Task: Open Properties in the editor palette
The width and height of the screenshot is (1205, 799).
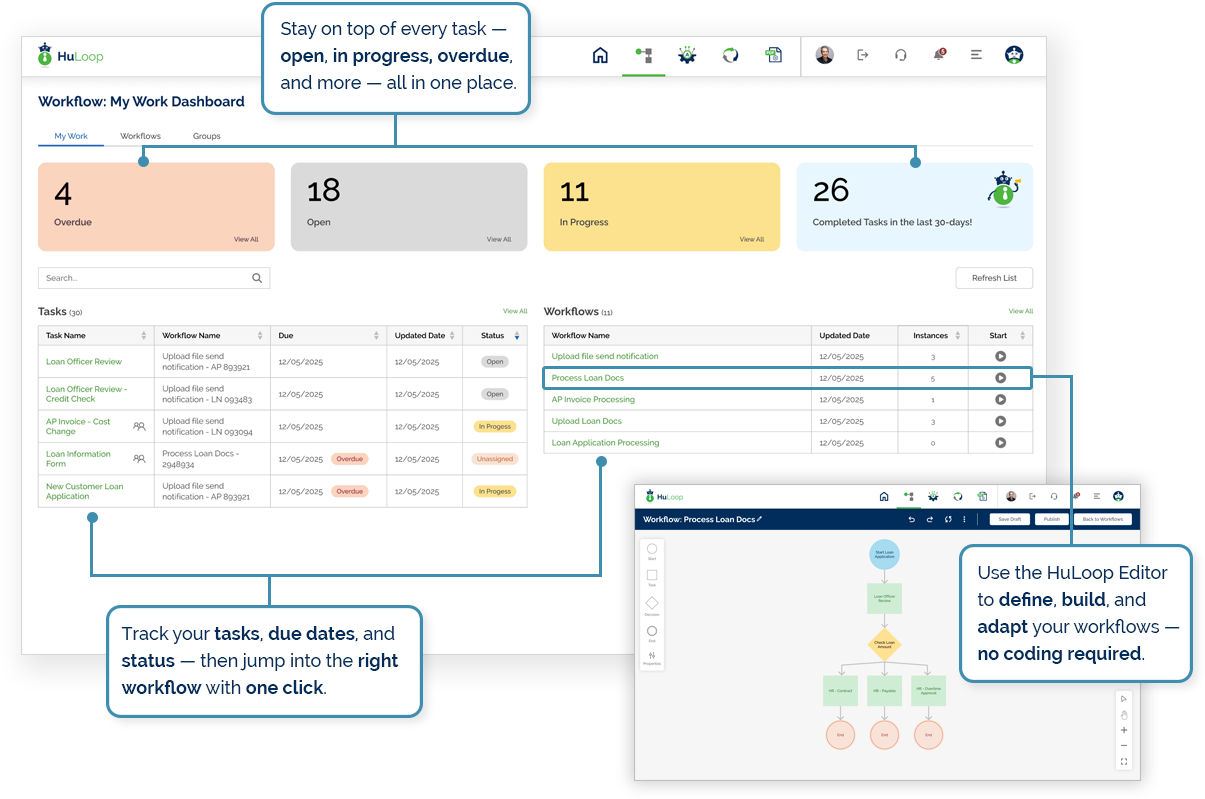Action: click(x=652, y=658)
